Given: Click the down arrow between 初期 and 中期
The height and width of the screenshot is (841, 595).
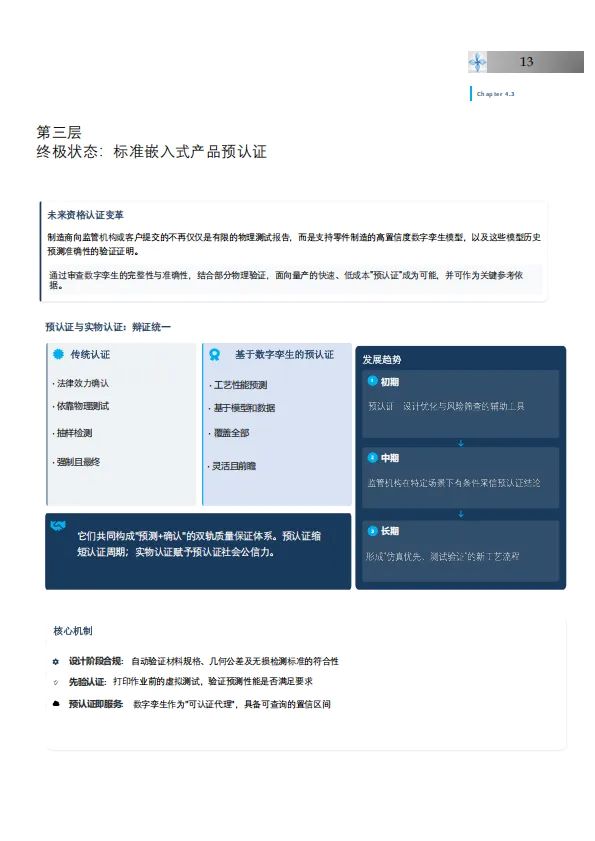Looking at the screenshot, I should tap(460, 443).
